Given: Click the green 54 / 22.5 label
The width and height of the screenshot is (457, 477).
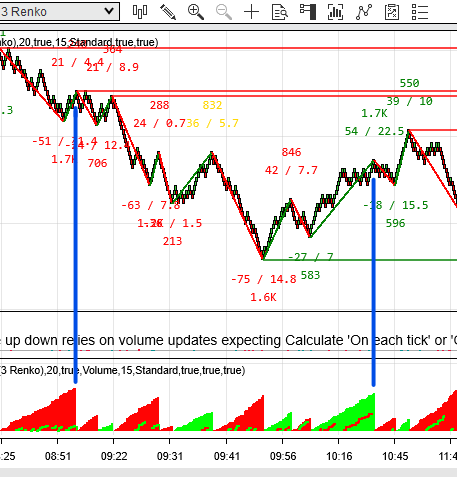Looking at the screenshot, I should pyautogui.click(x=374, y=131).
